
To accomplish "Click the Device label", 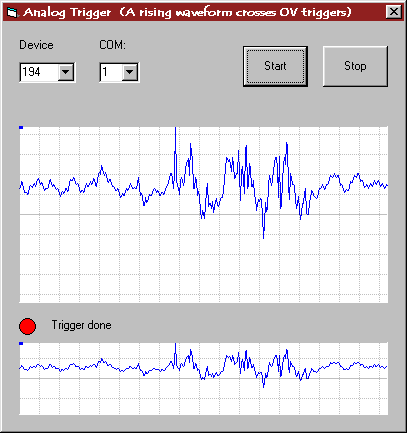I will coord(36,45).
